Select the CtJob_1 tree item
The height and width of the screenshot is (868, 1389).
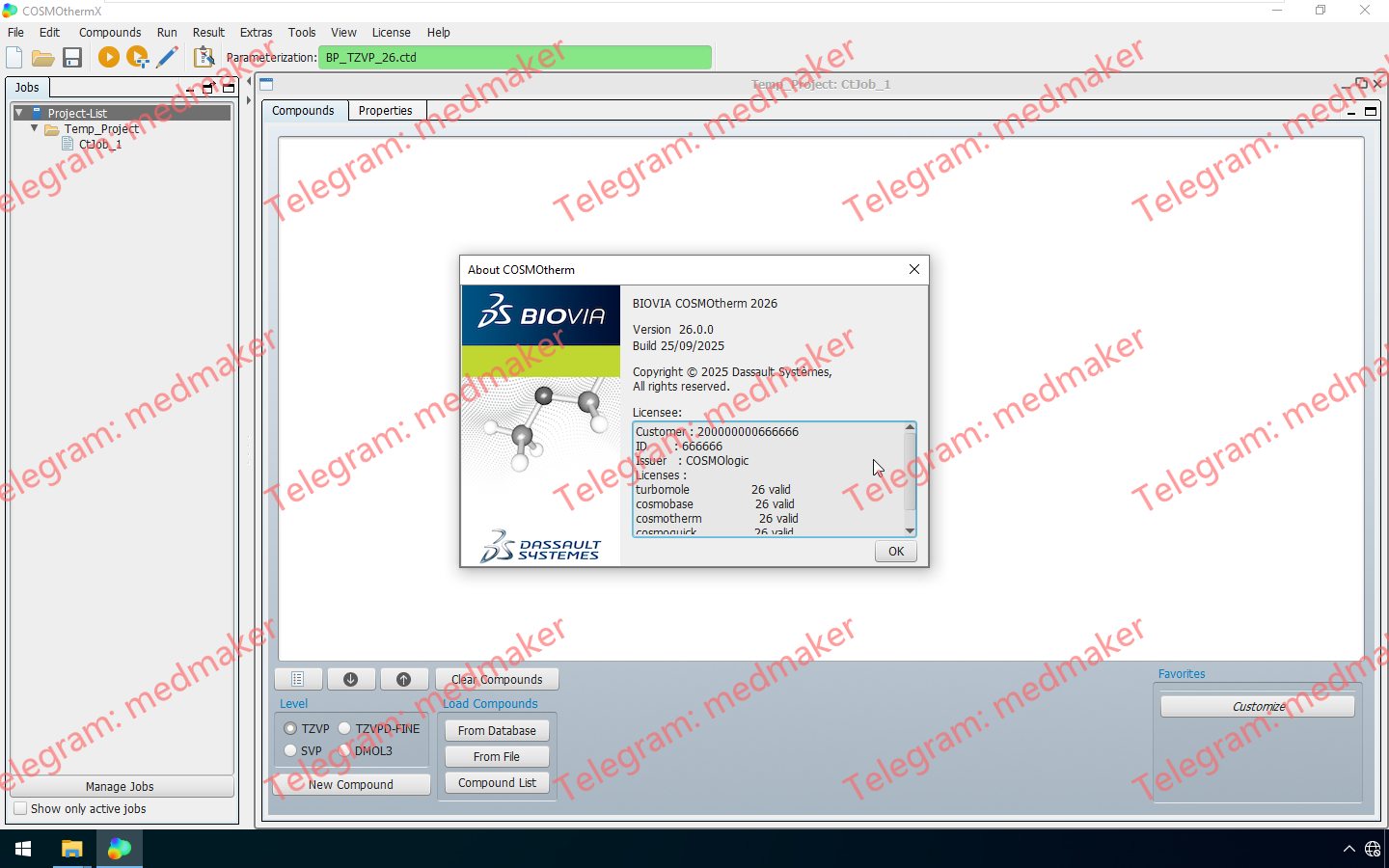click(100, 145)
